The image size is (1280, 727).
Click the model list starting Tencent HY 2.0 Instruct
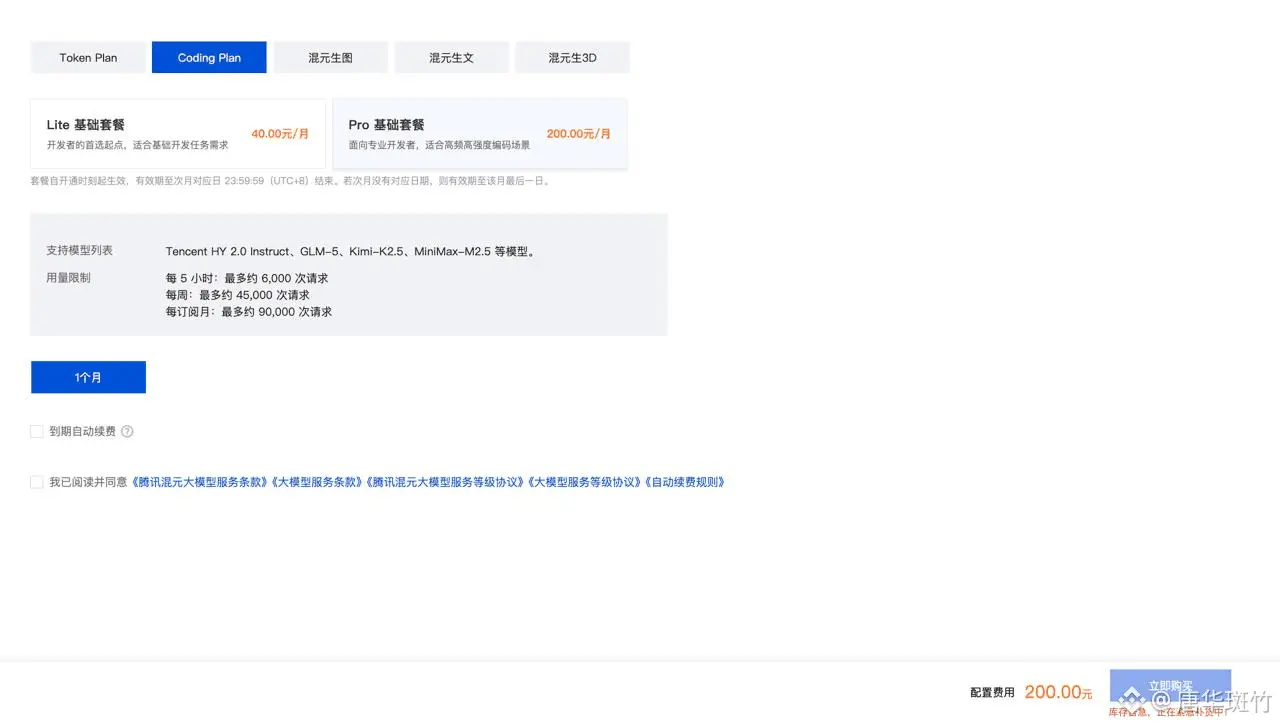[351, 252]
